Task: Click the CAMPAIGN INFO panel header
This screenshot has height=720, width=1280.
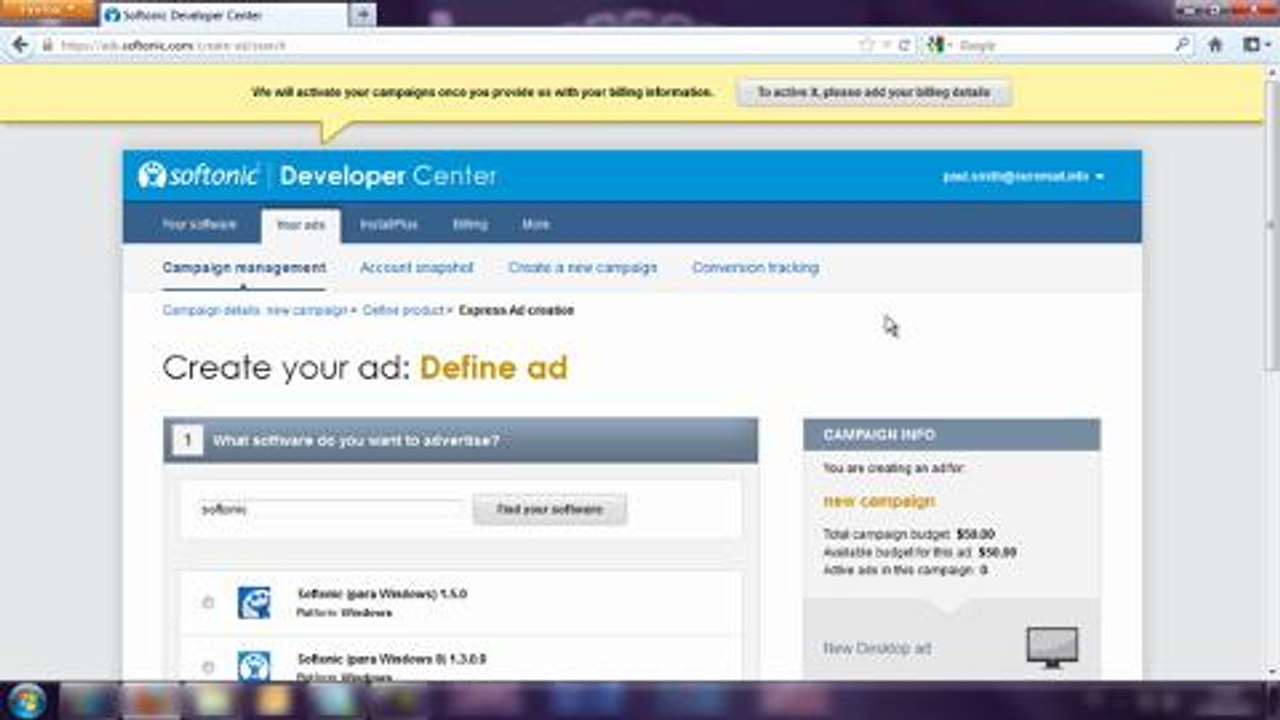Action: click(x=952, y=435)
